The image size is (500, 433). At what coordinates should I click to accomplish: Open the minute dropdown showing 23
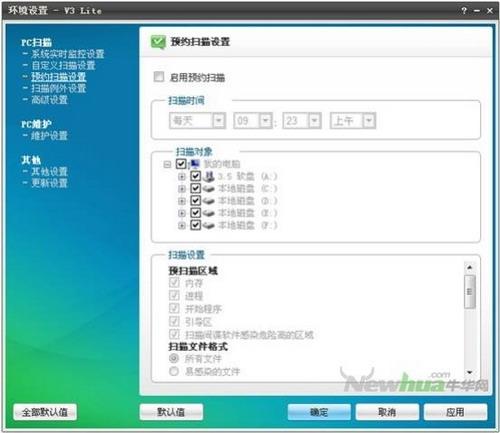[x=315, y=121]
